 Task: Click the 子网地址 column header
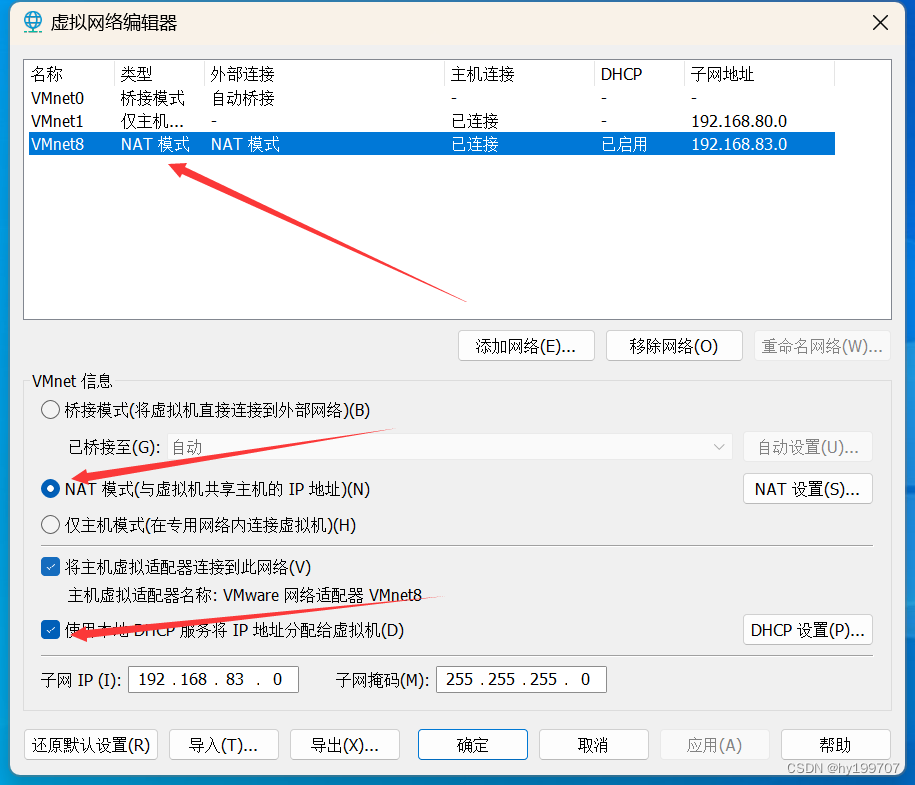pyautogui.click(x=759, y=74)
